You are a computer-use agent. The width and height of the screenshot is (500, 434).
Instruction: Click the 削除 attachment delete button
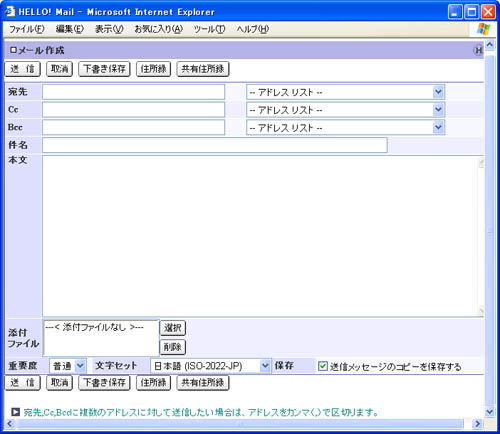173,347
